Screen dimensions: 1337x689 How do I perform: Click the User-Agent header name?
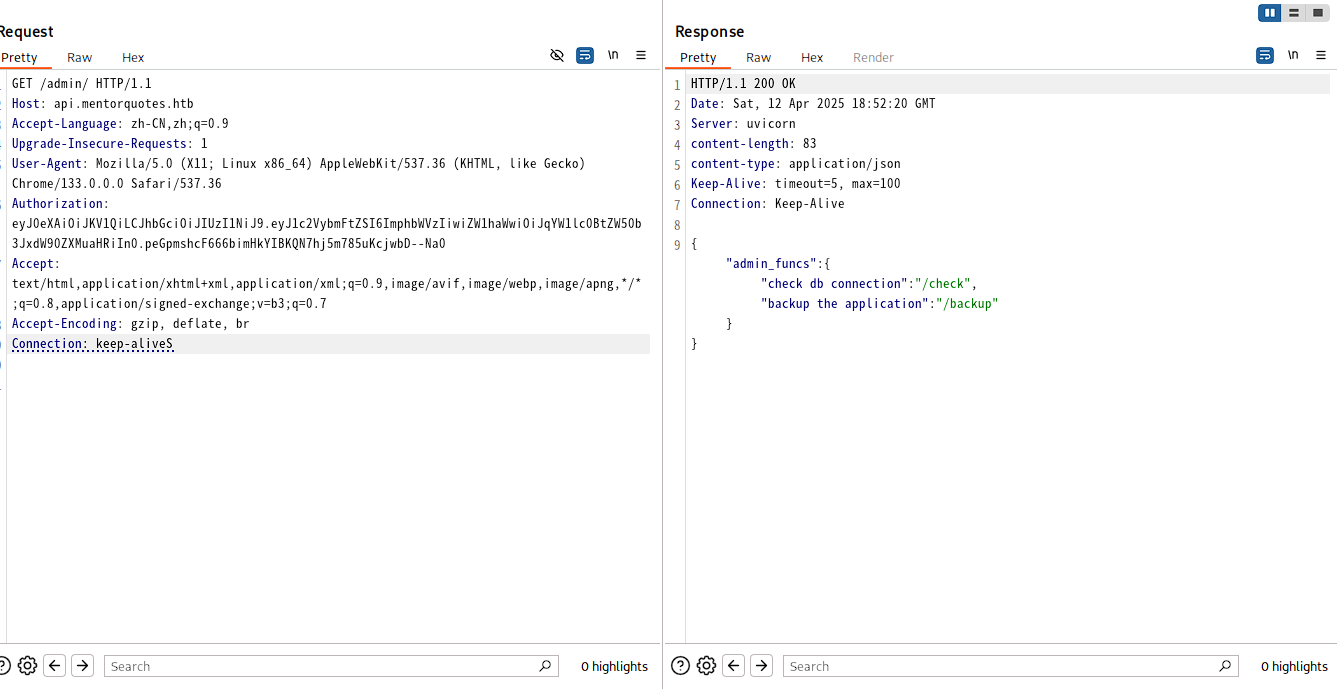coord(48,164)
